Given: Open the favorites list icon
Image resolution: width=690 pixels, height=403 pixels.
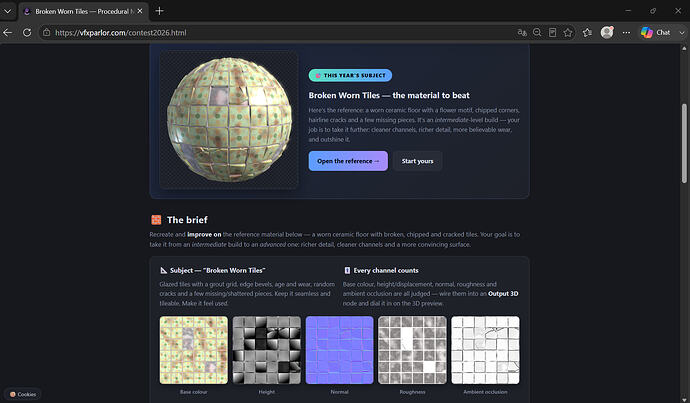Looking at the screenshot, I should (x=587, y=33).
